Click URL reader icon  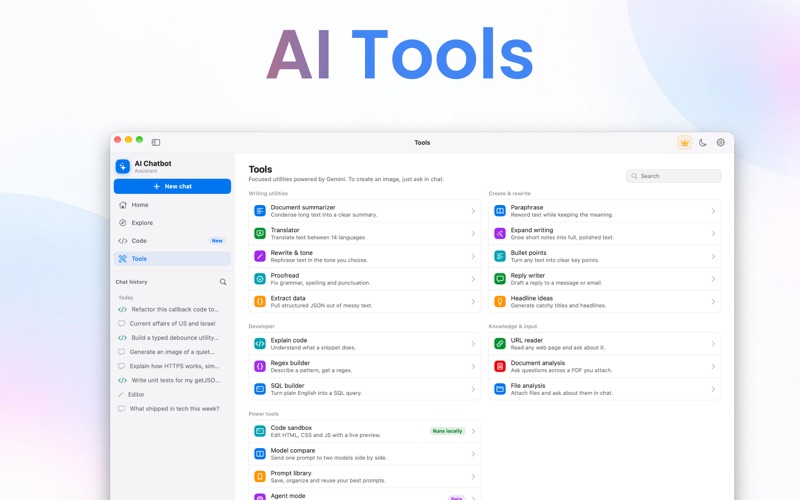[x=500, y=344]
